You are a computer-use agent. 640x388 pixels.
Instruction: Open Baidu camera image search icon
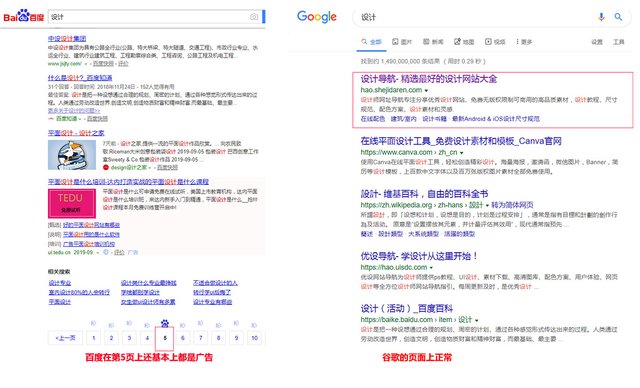254,17
